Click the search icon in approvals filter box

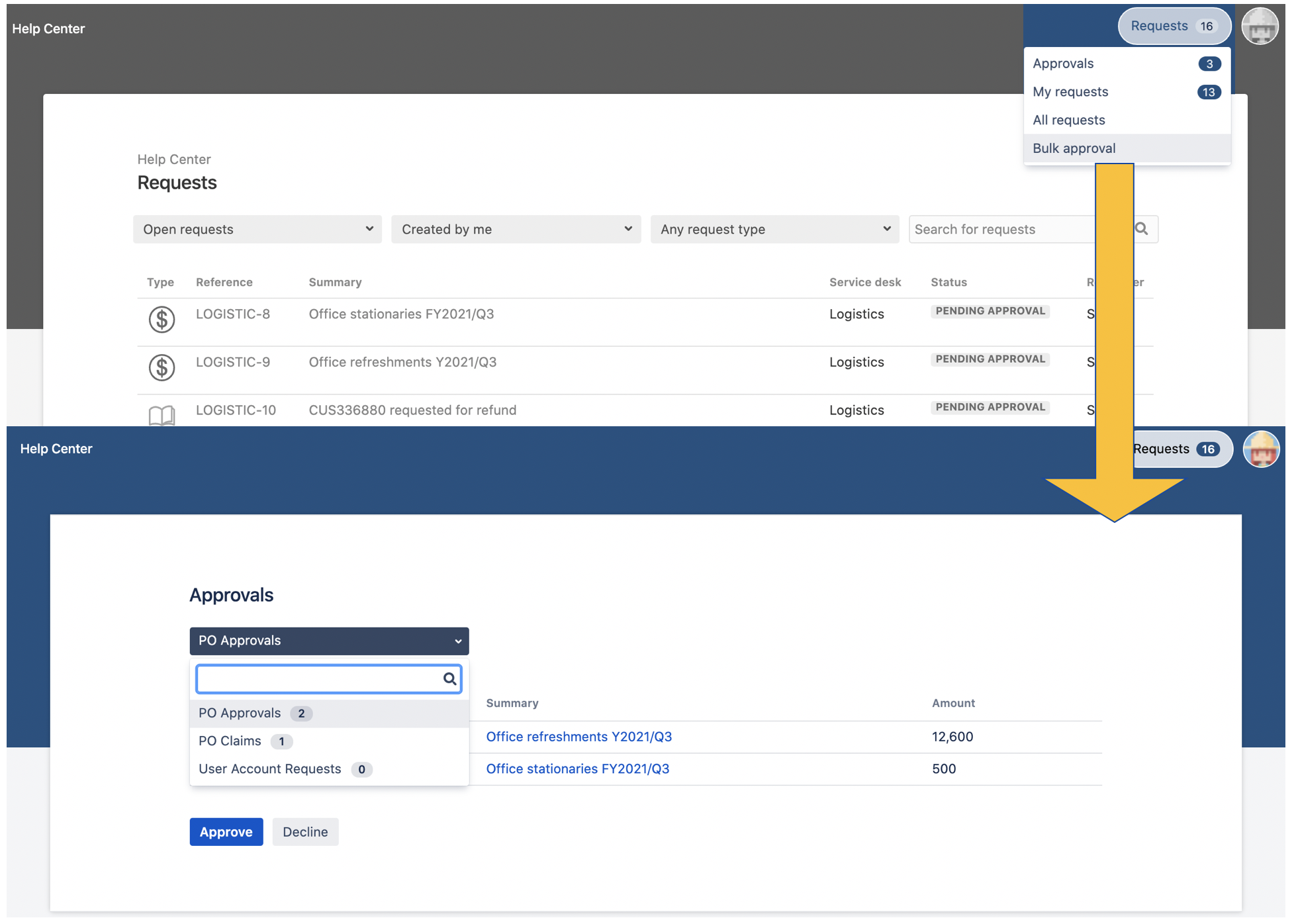(449, 679)
